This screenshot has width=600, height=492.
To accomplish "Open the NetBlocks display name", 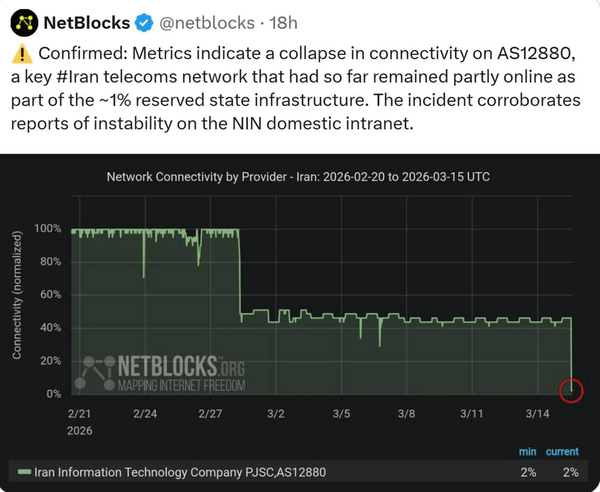I will tap(84, 20).
